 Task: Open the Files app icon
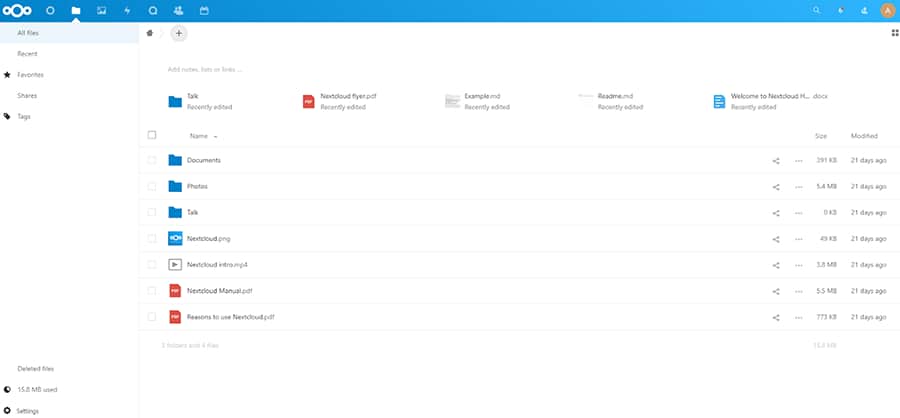point(76,10)
